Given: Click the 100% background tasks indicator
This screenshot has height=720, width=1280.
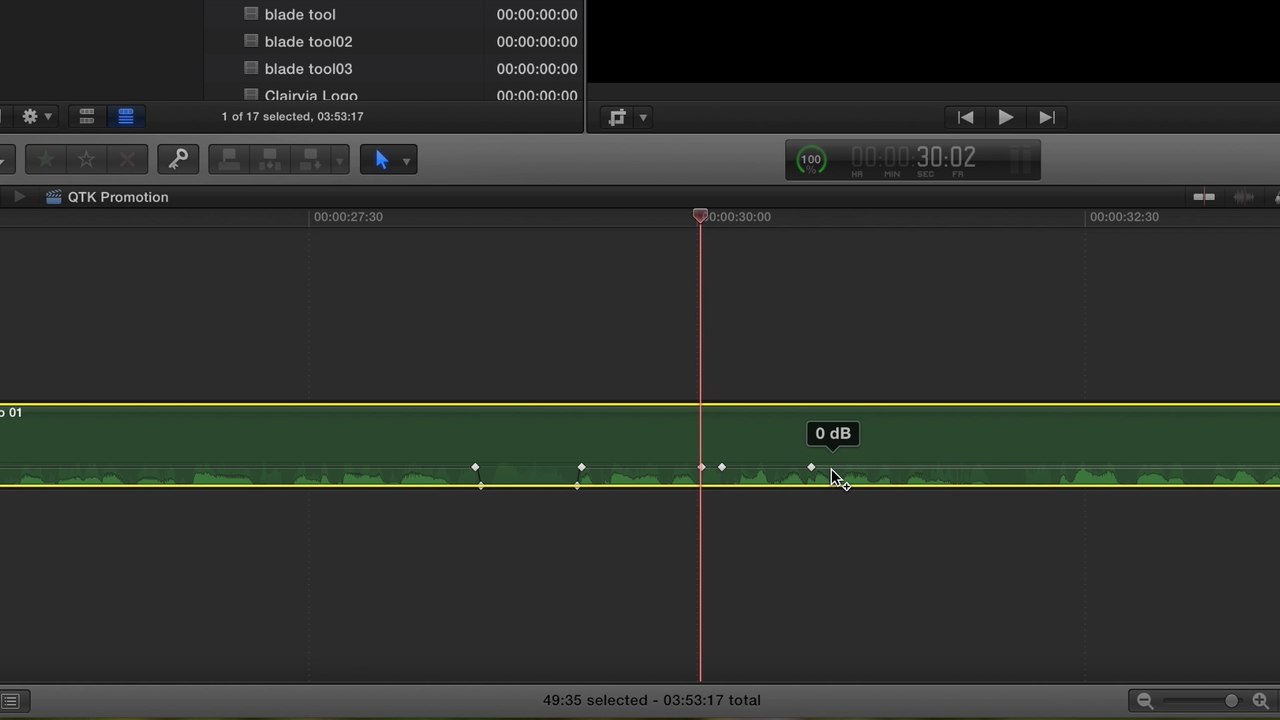Looking at the screenshot, I should [811, 160].
